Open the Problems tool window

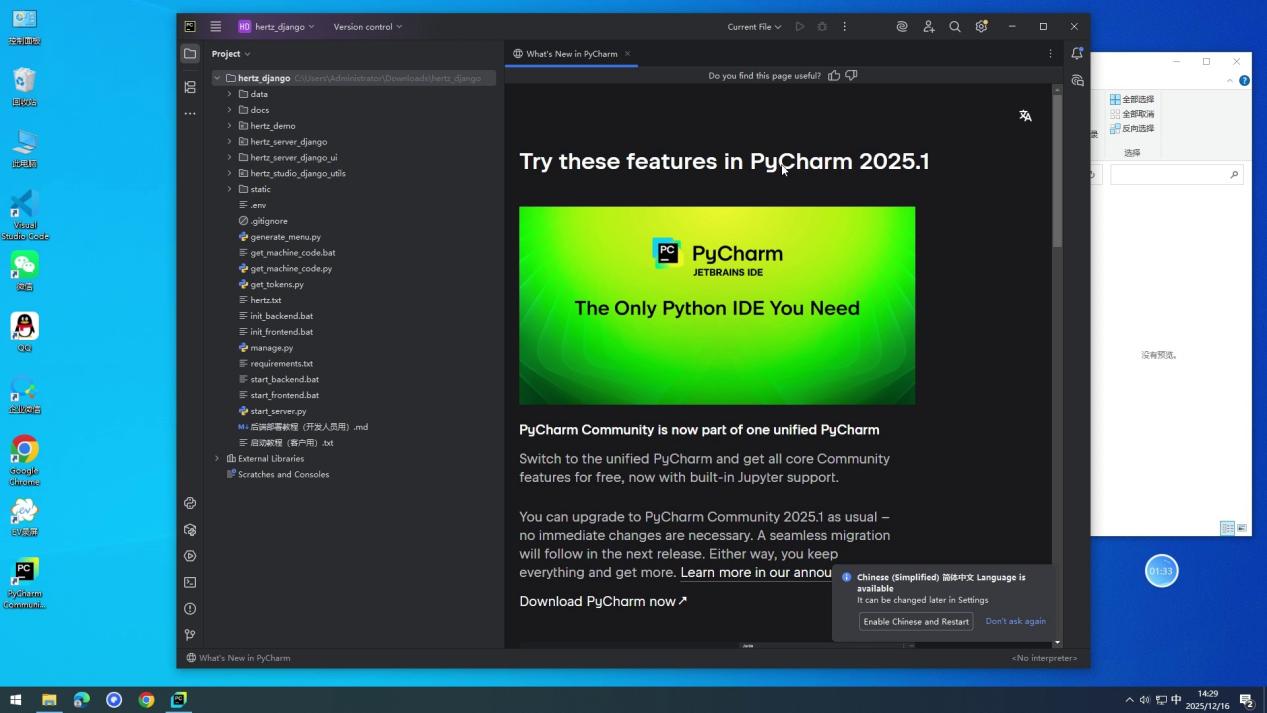(190, 608)
